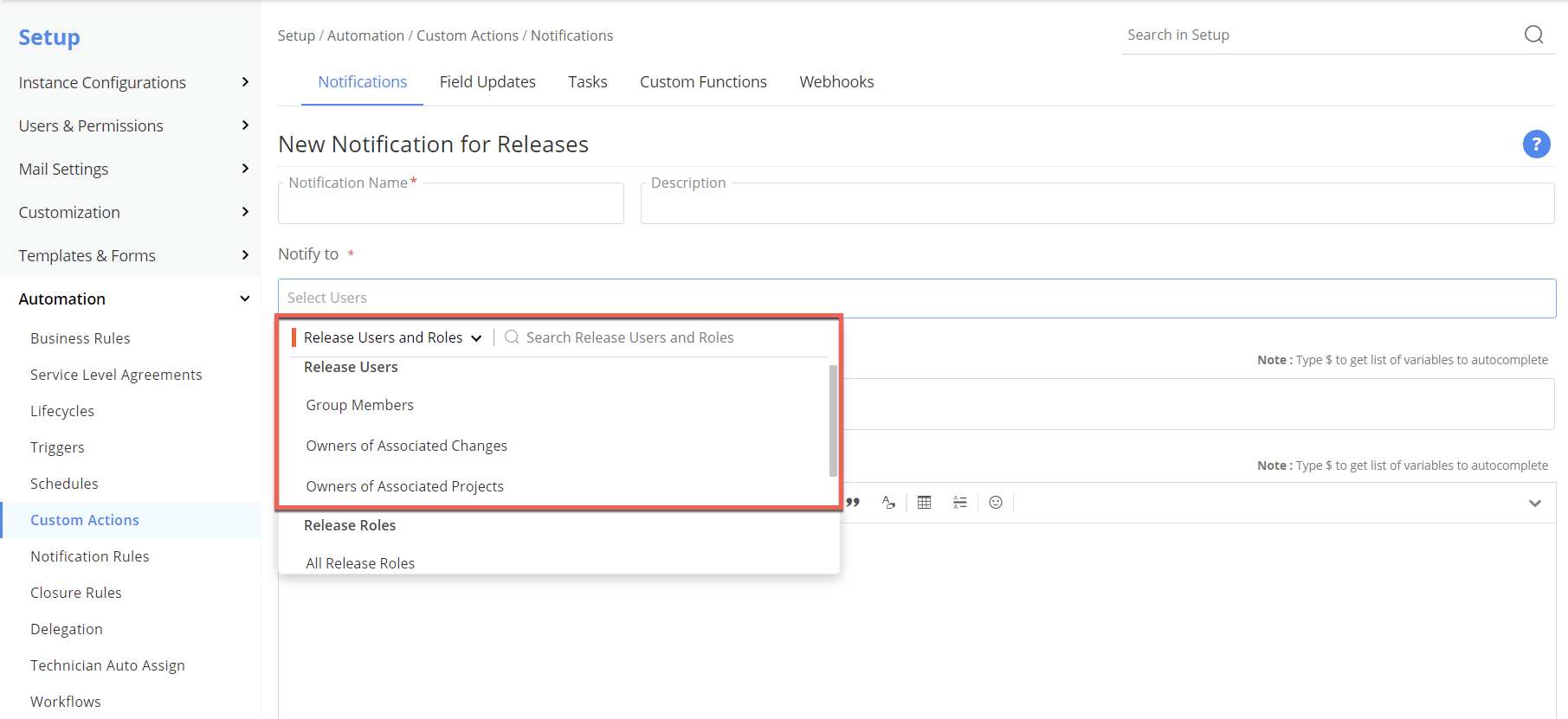Collapse the Automation sidebar section
The width and height of the screenshot is (1568, 719).
(245, 299)
